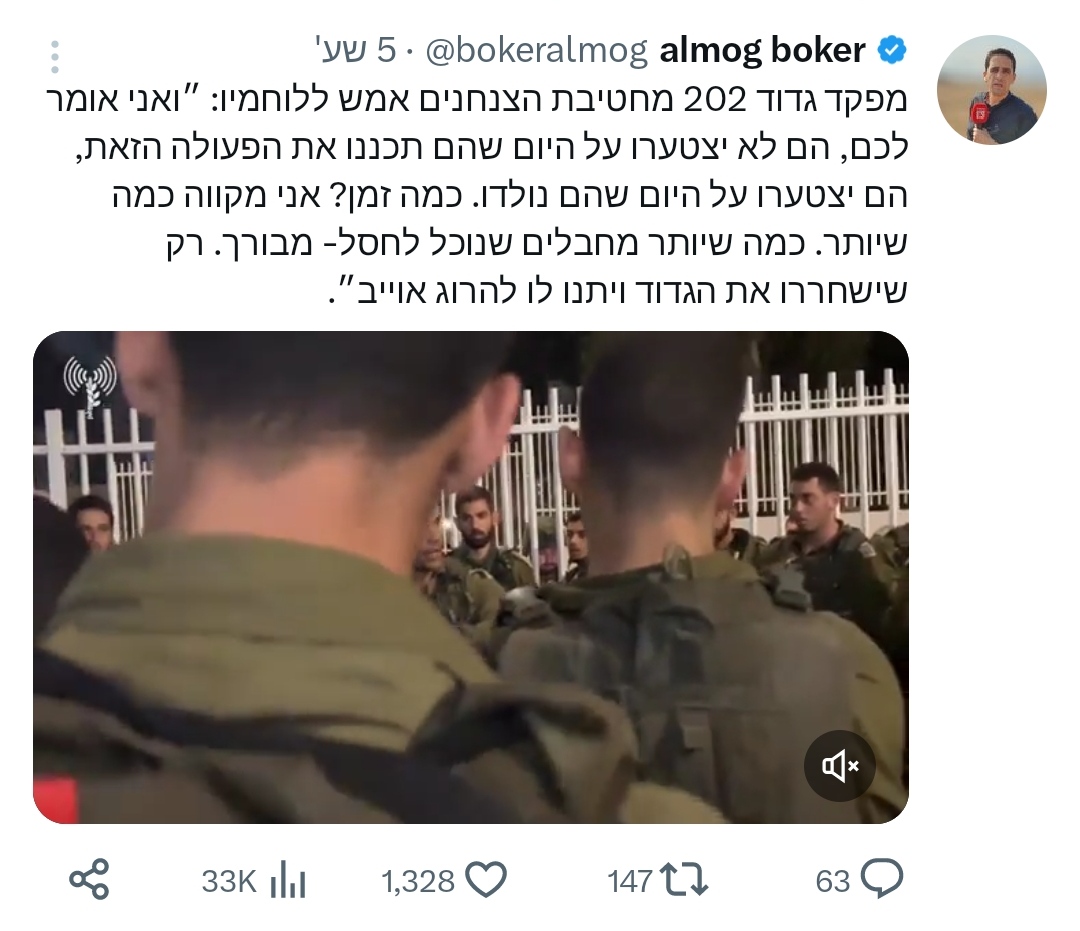The height and width of the screenshot is (931, 1080).
Task: Open the view analytics bar chart icon
Action: pyautogui.click(x=288, y=881)
